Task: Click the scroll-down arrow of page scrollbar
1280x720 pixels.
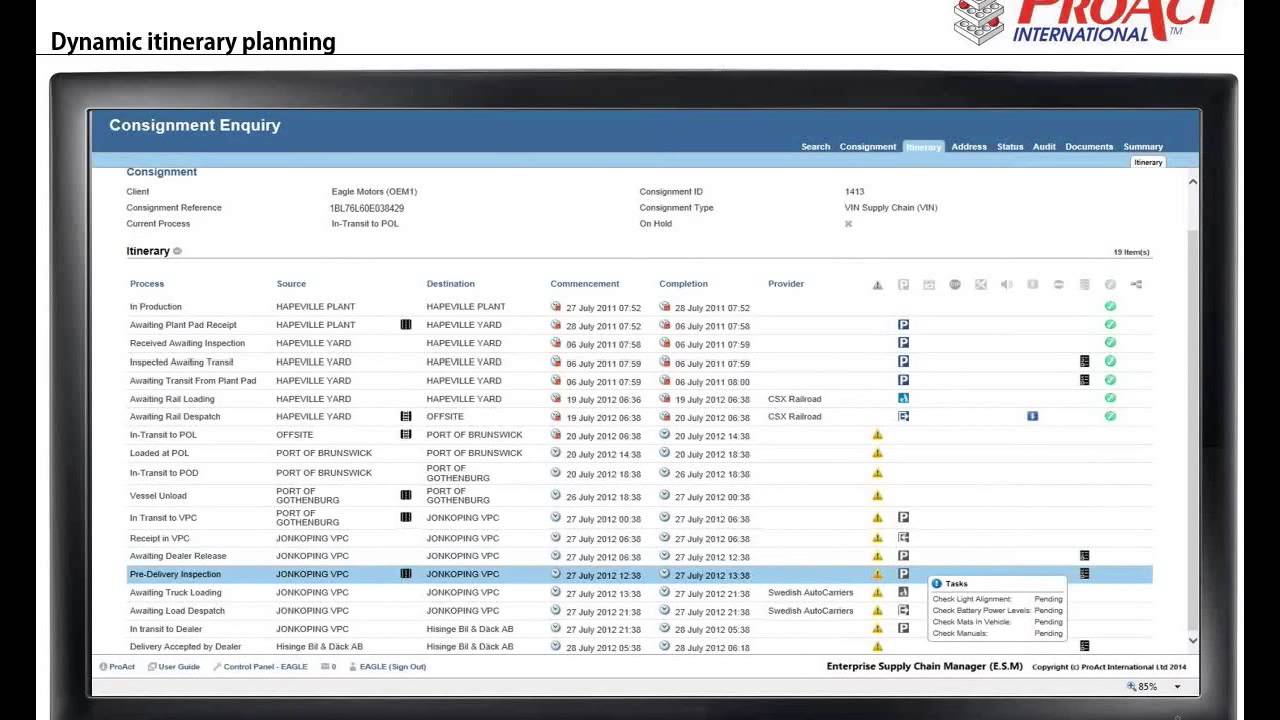Action: (1192, 641)
